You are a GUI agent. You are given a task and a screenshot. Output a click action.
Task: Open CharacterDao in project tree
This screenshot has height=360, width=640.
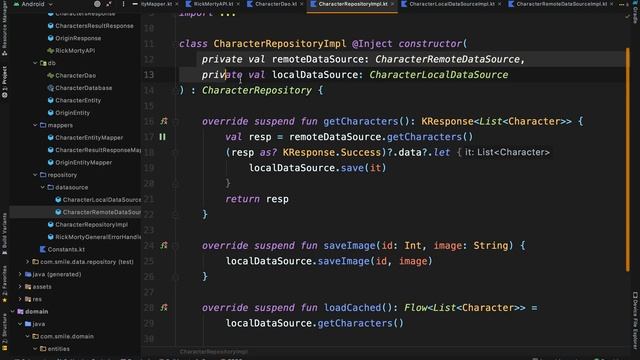coord(76,76)
